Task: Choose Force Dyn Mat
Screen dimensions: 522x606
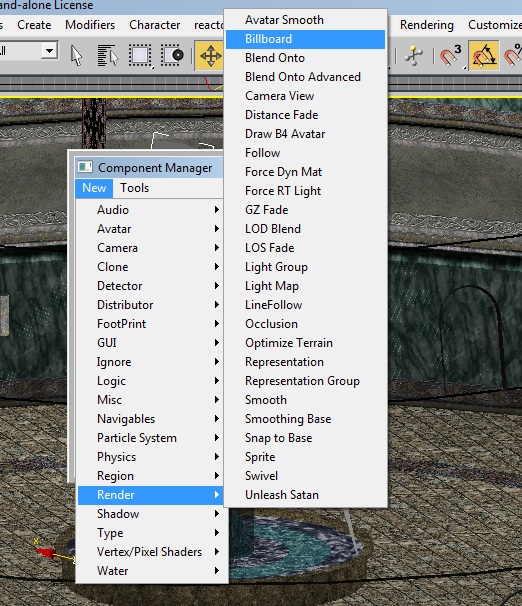Action: click(x=305, y=172)
